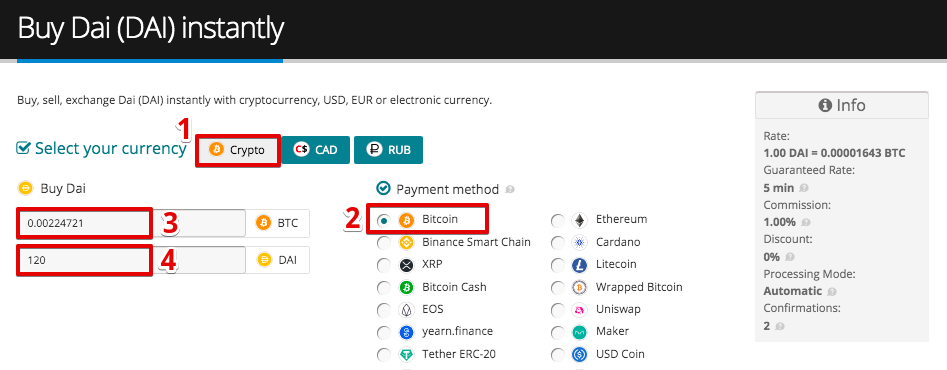Select the Uniswap radio button
The width and height of the screenshot is (947, 370).
[558, 310]
